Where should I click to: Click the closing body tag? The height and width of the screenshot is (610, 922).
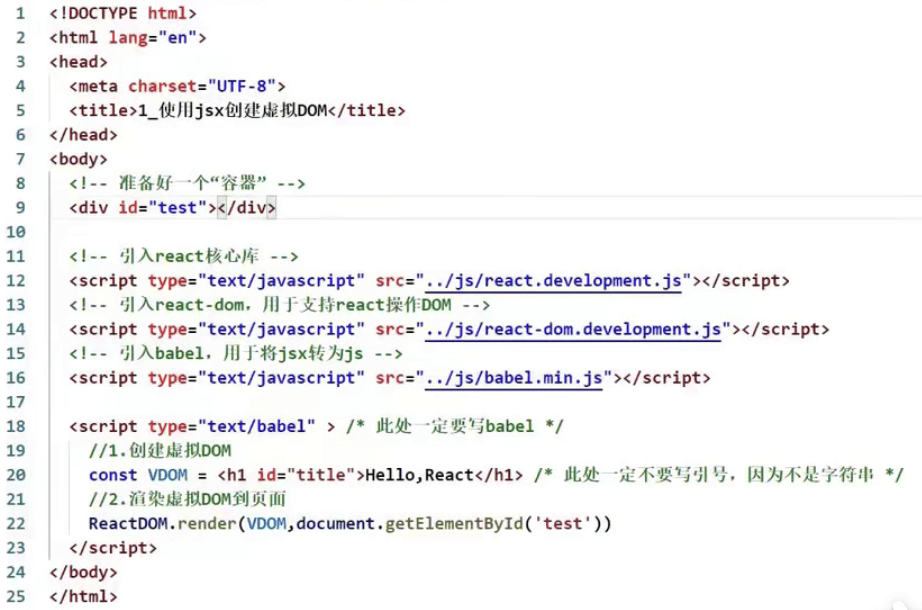click(x=83, y=572)
